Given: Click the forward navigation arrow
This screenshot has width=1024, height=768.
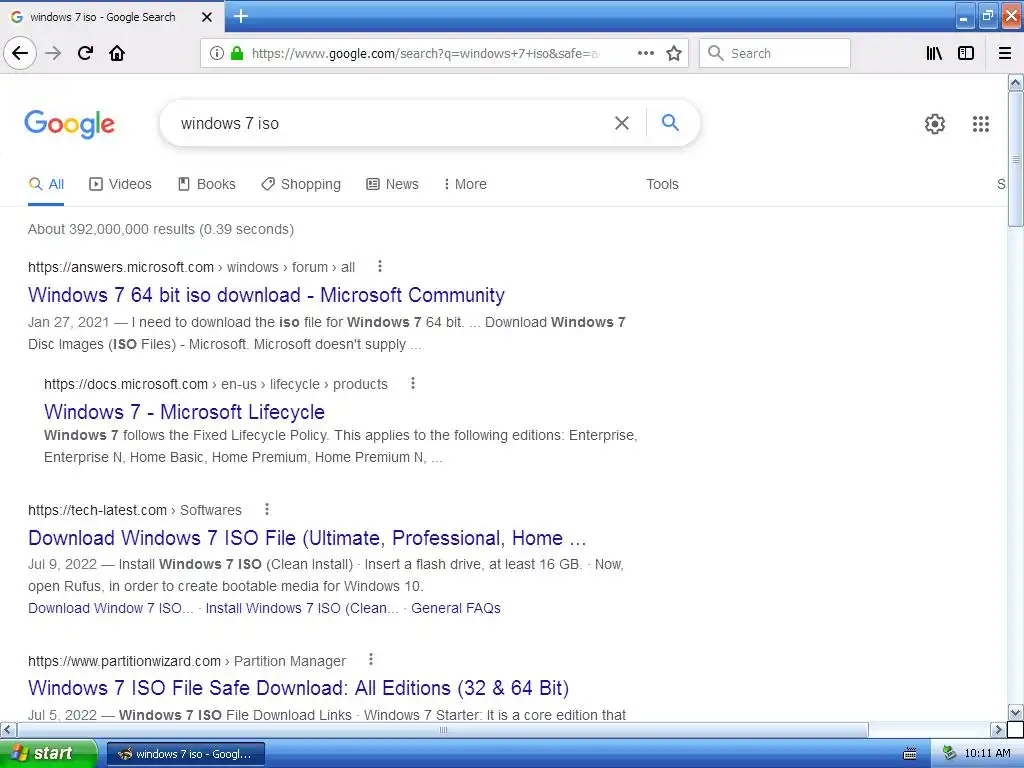Looking at the screenshot, I should click(53, 53).
